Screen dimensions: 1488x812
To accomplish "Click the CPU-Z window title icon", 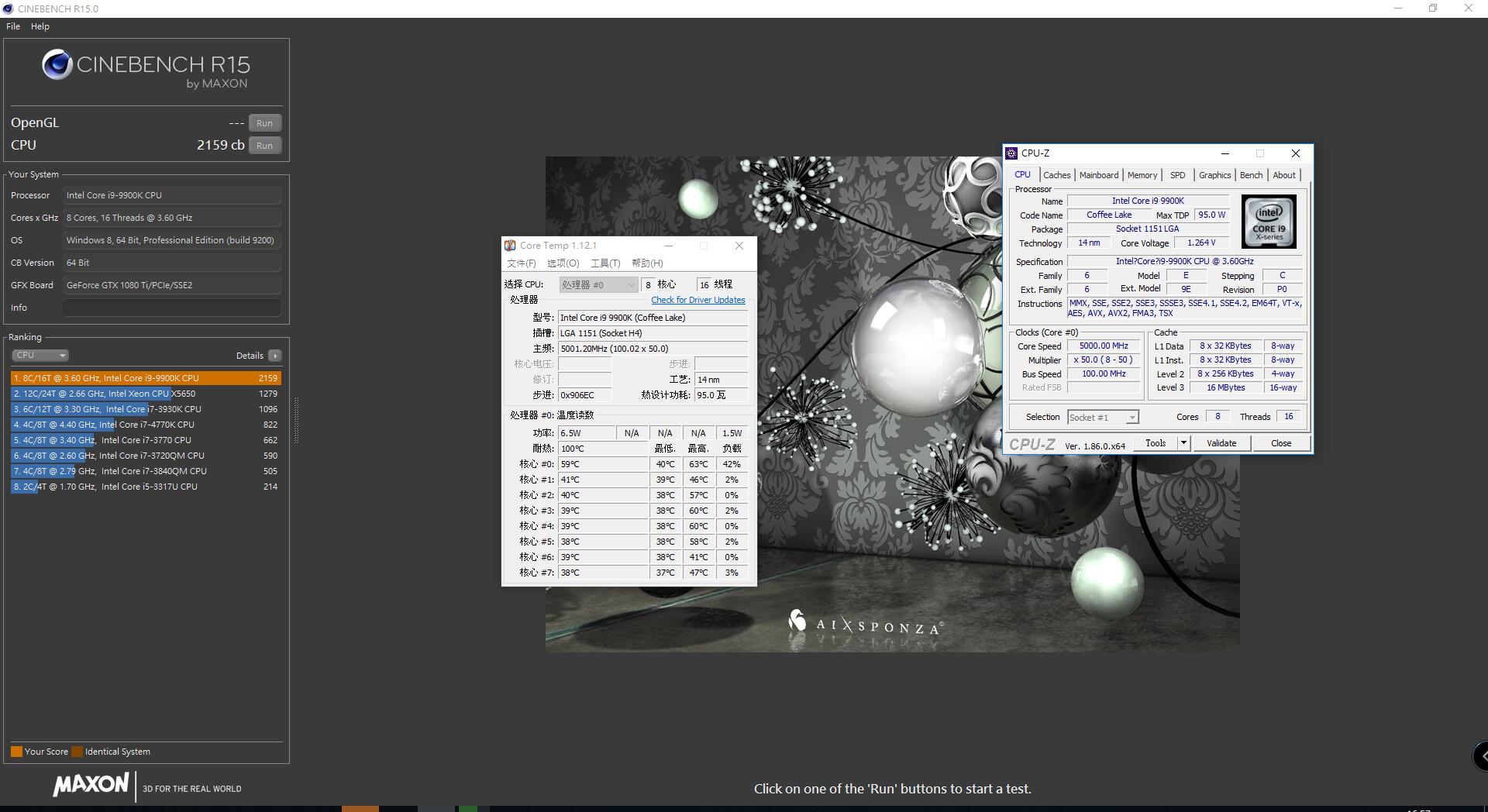I will 1011,153.
